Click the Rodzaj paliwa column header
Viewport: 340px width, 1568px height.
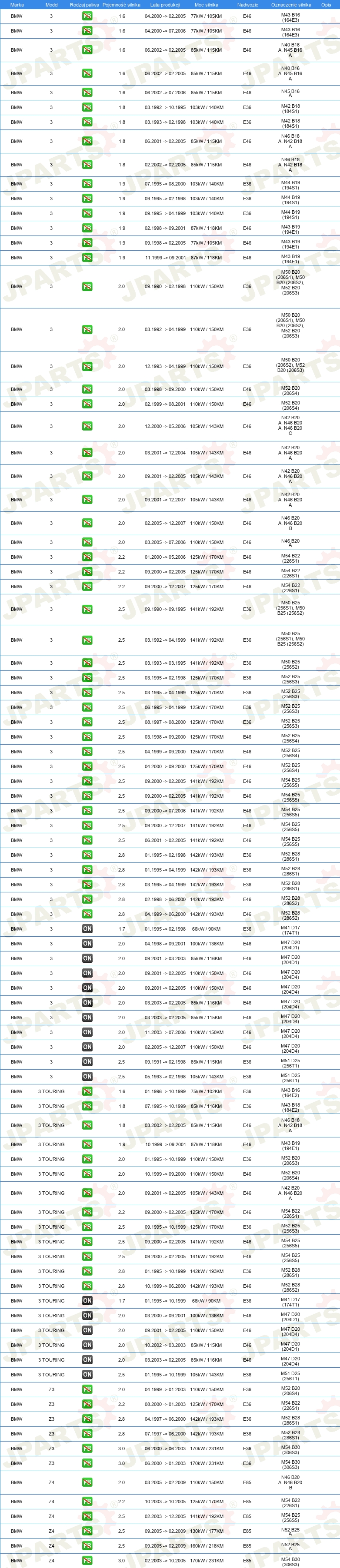[84, 4]
